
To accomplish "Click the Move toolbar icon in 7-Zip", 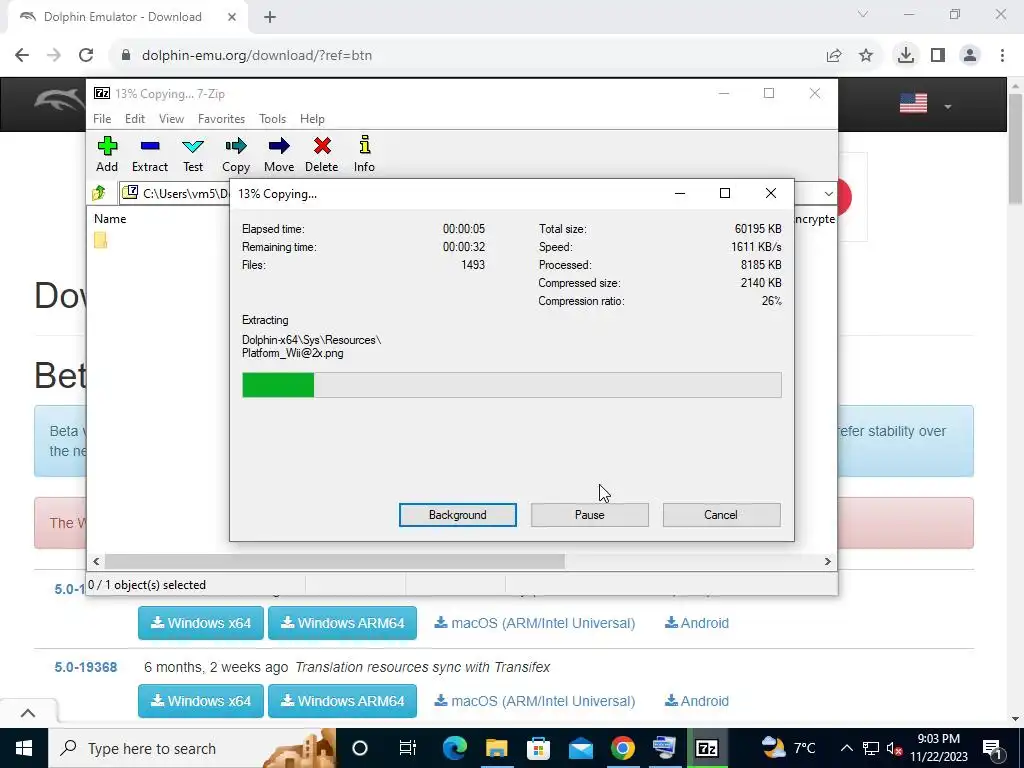I will [x=279, y=154].
